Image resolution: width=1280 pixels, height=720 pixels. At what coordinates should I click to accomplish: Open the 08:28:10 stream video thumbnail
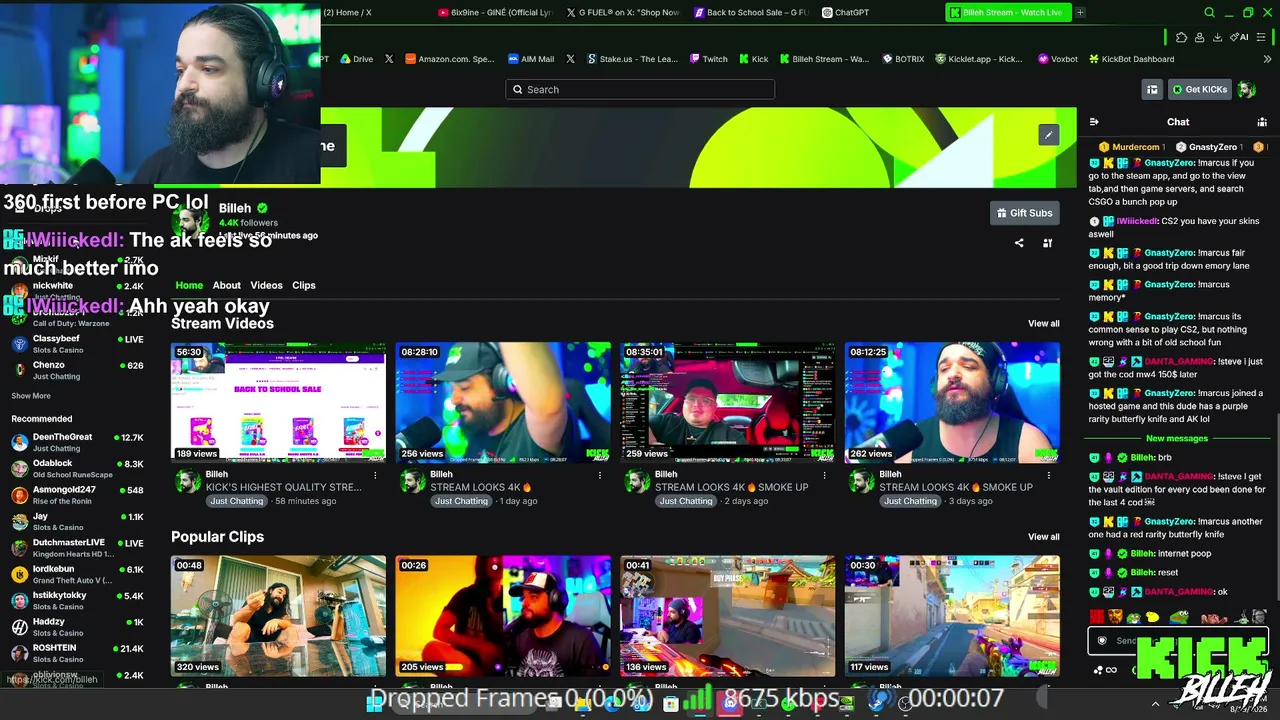tap(503, 403)
